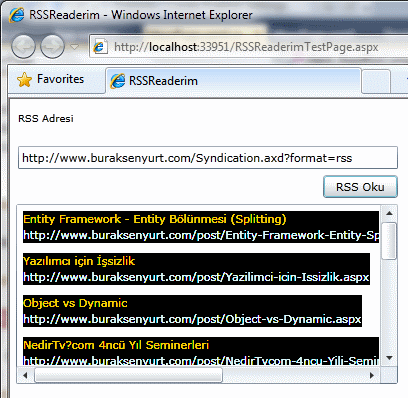Click the list's scroll up arrow
Viewport: 408px width, 398px height.
(389, 213)
